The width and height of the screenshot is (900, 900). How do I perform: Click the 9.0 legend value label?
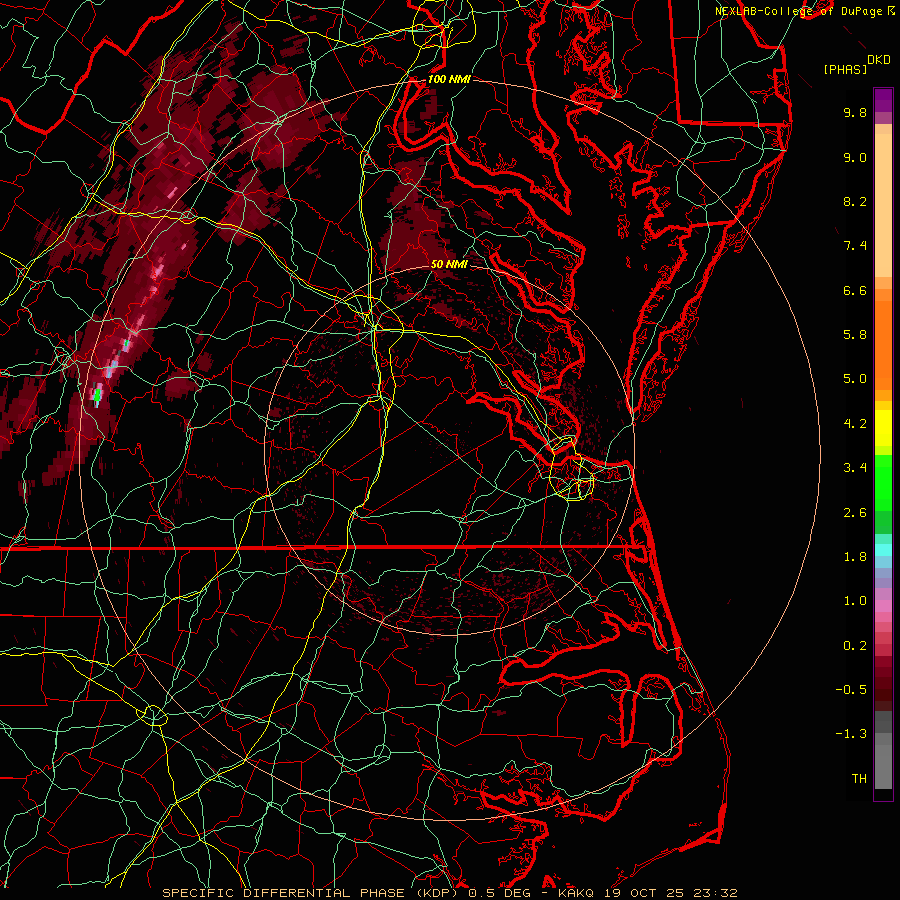pos(855,157)
